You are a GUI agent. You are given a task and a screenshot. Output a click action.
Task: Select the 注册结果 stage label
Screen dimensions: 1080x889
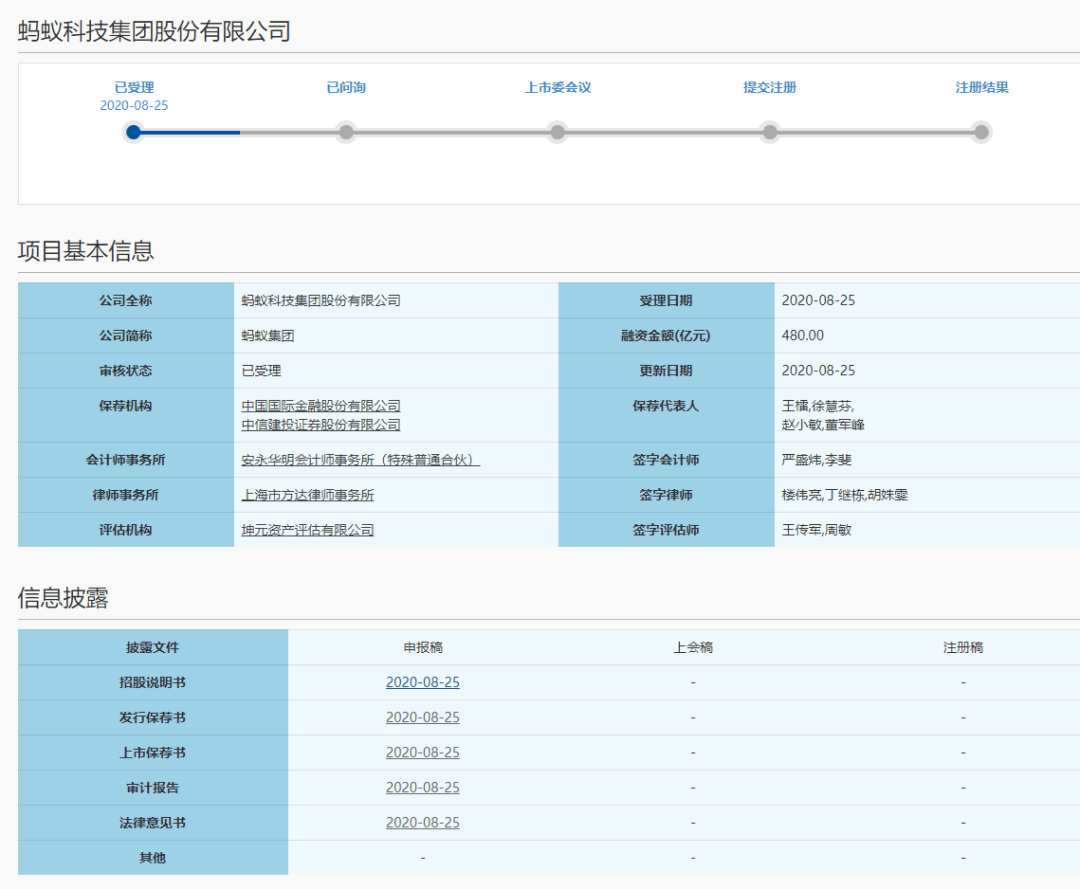981,87
